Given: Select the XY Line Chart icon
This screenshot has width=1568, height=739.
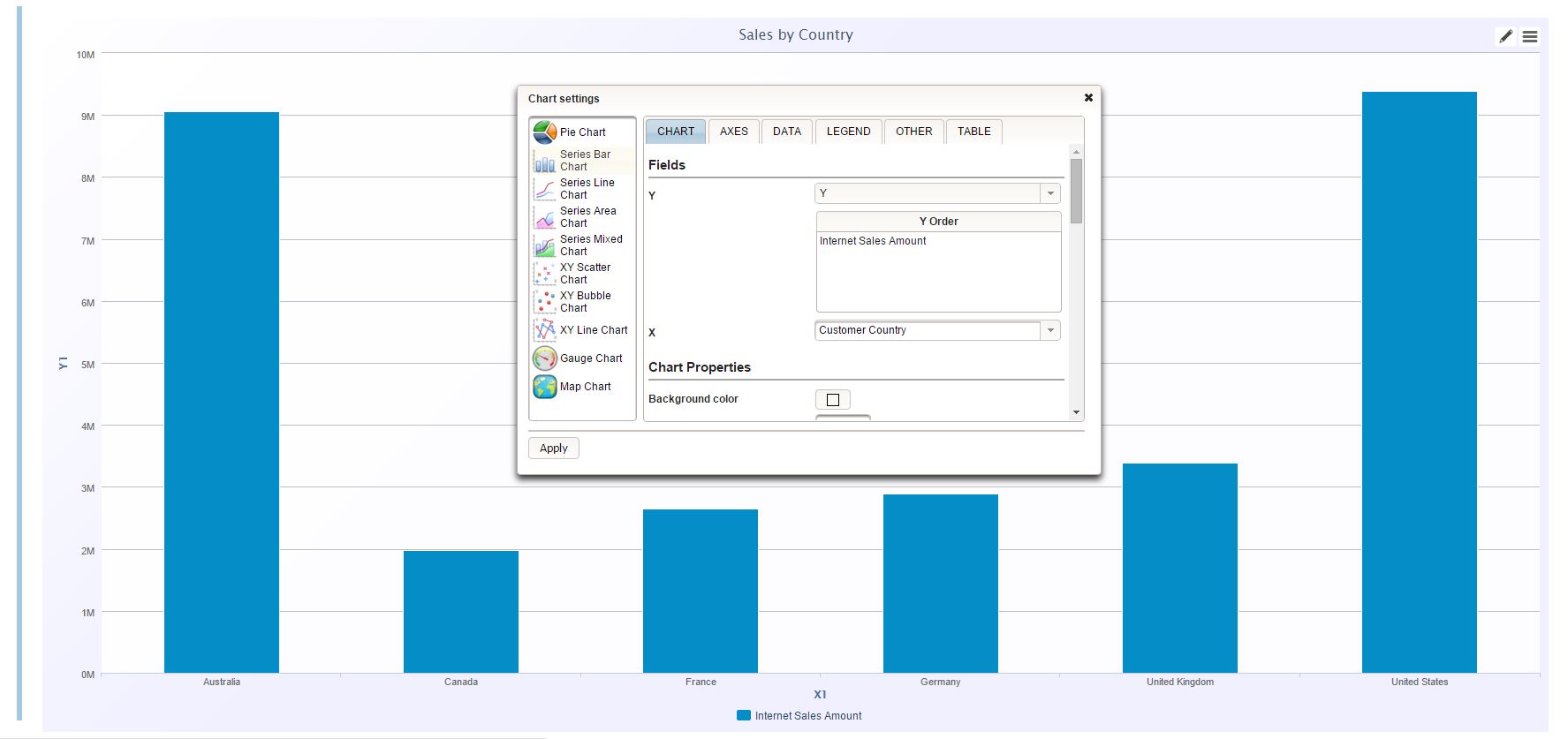Looking at the screenshot, I should coord(545,330).
